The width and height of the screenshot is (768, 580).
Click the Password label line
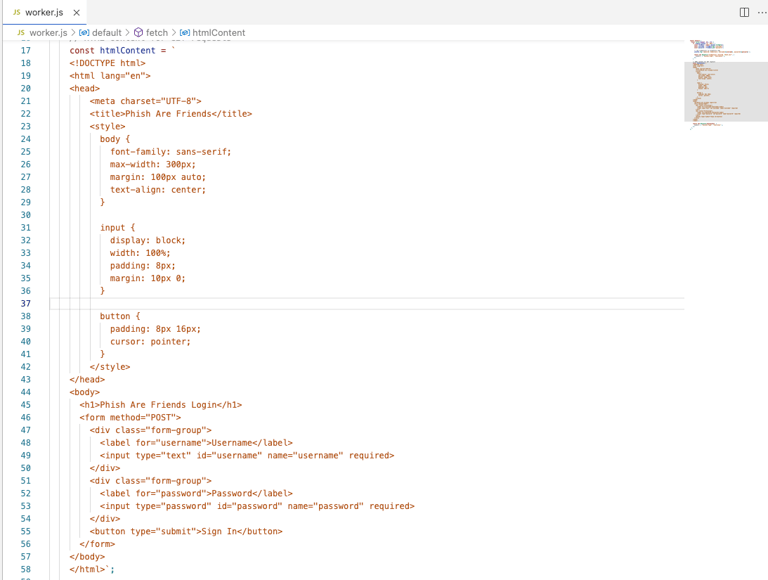(196, 493)
